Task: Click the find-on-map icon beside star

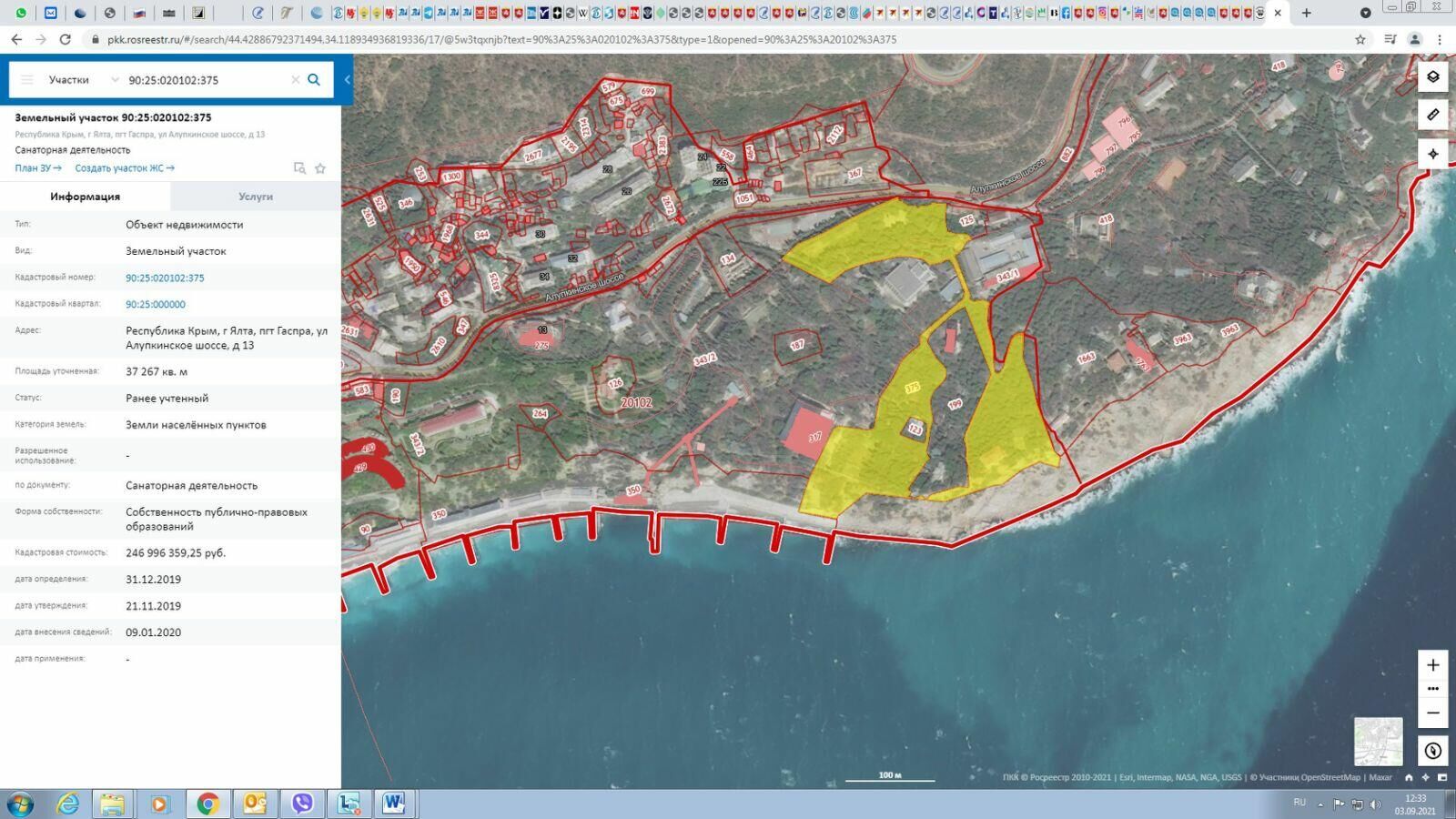Action: 299,168
